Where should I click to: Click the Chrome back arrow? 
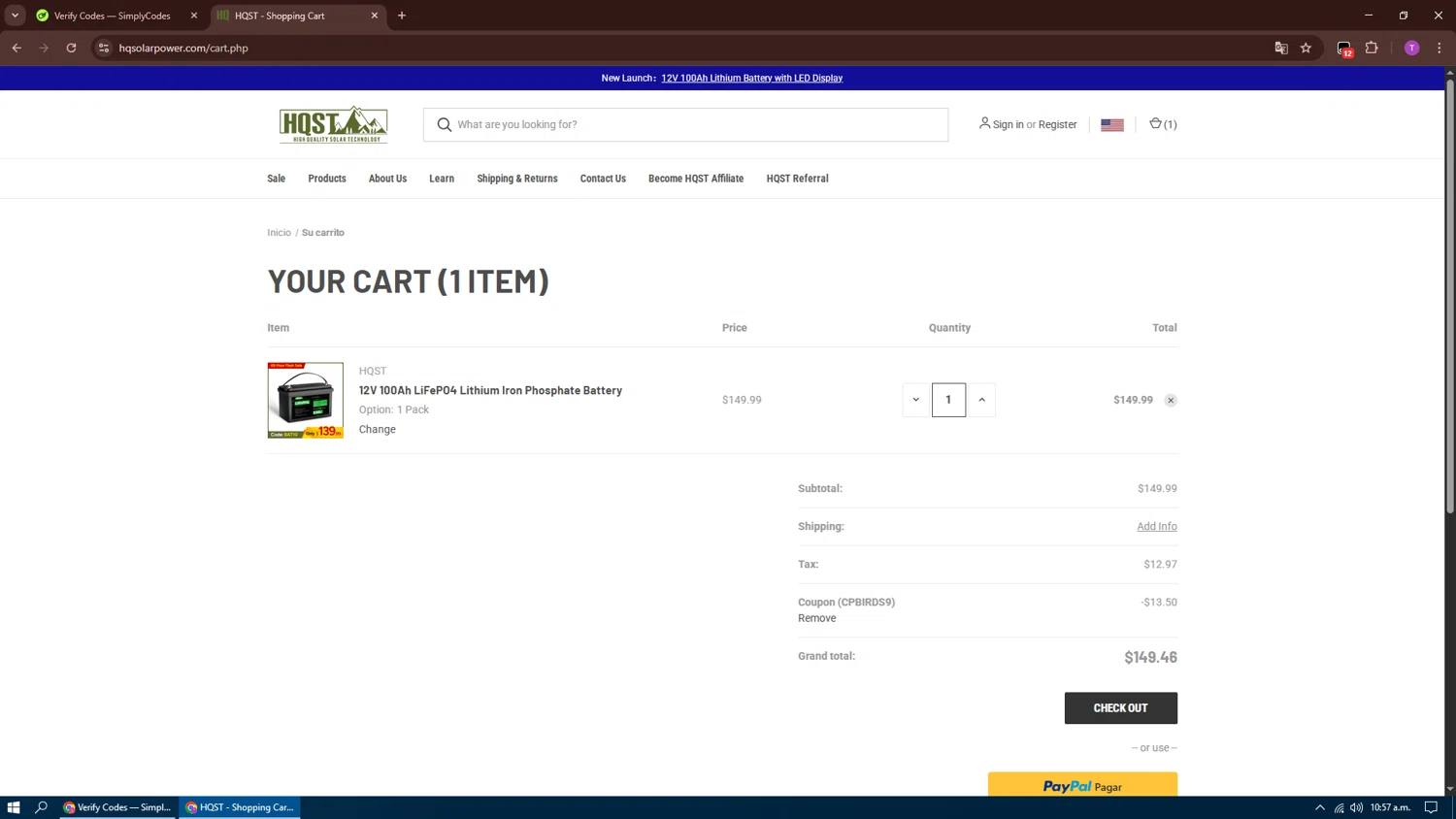pyautogui.click(x=17, y=48)
